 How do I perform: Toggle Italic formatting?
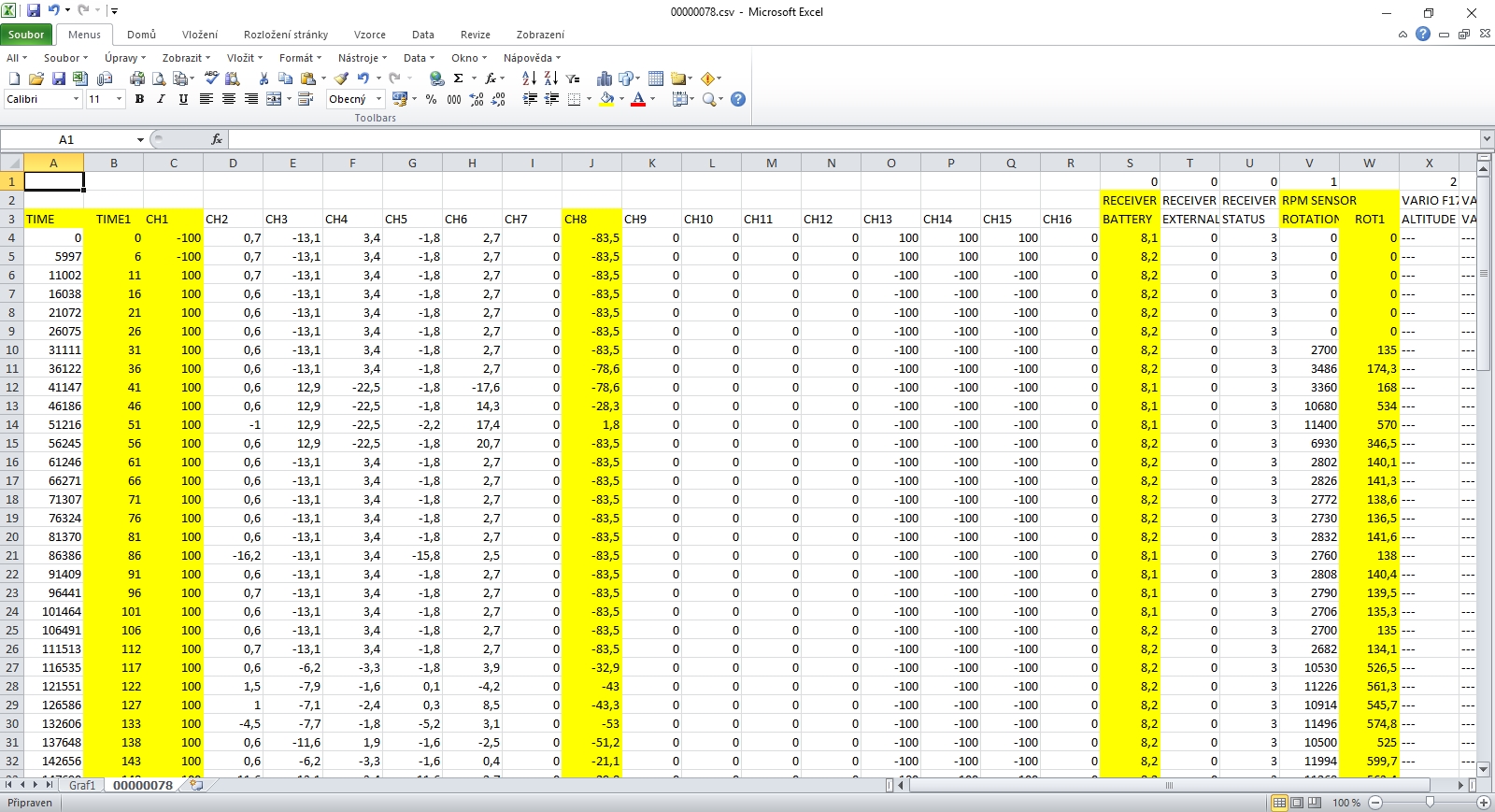(161, 99)
